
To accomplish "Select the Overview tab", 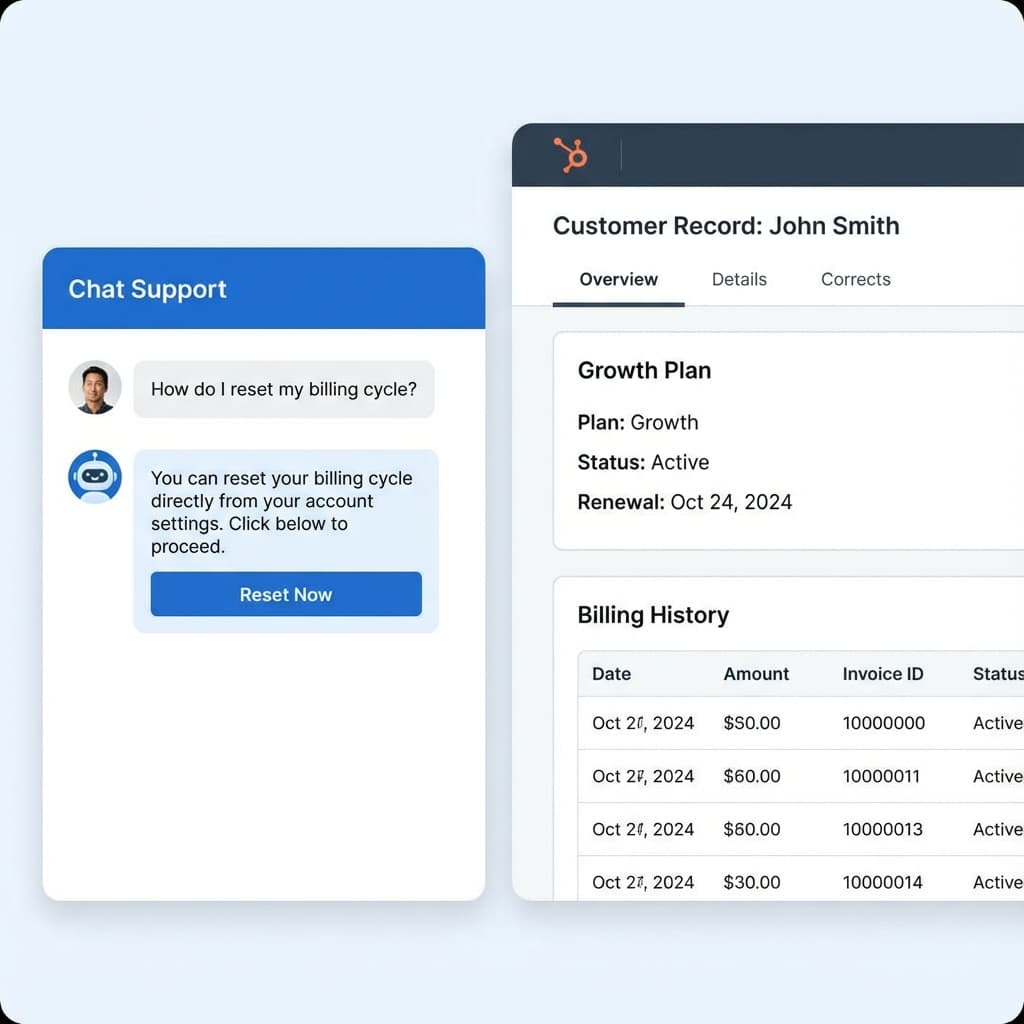I will (618, 280).
